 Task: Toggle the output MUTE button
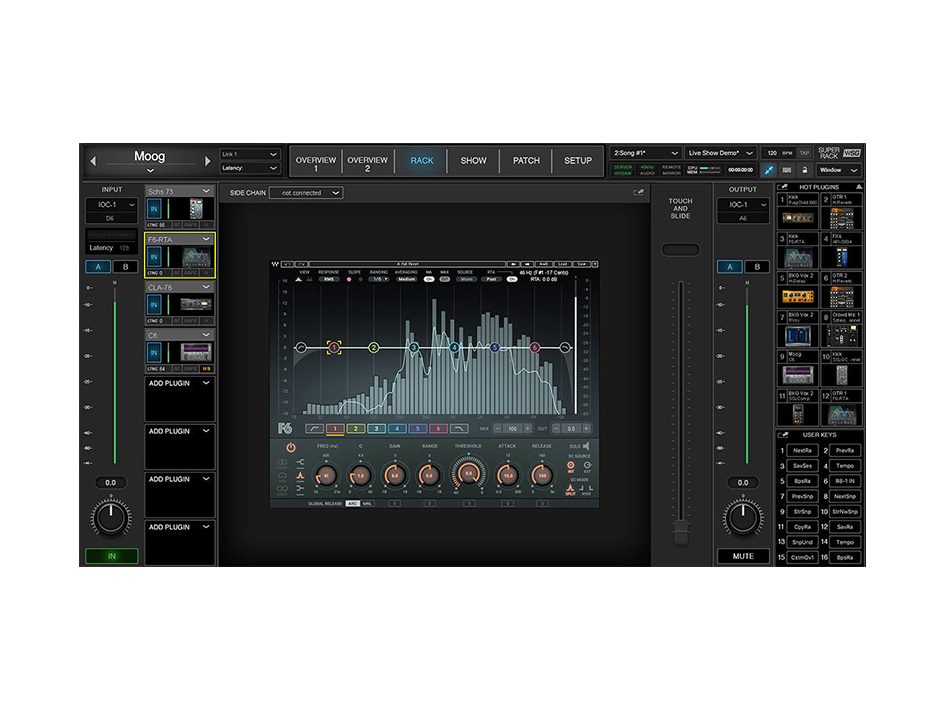pyautogui.click(x=743, y=556)
